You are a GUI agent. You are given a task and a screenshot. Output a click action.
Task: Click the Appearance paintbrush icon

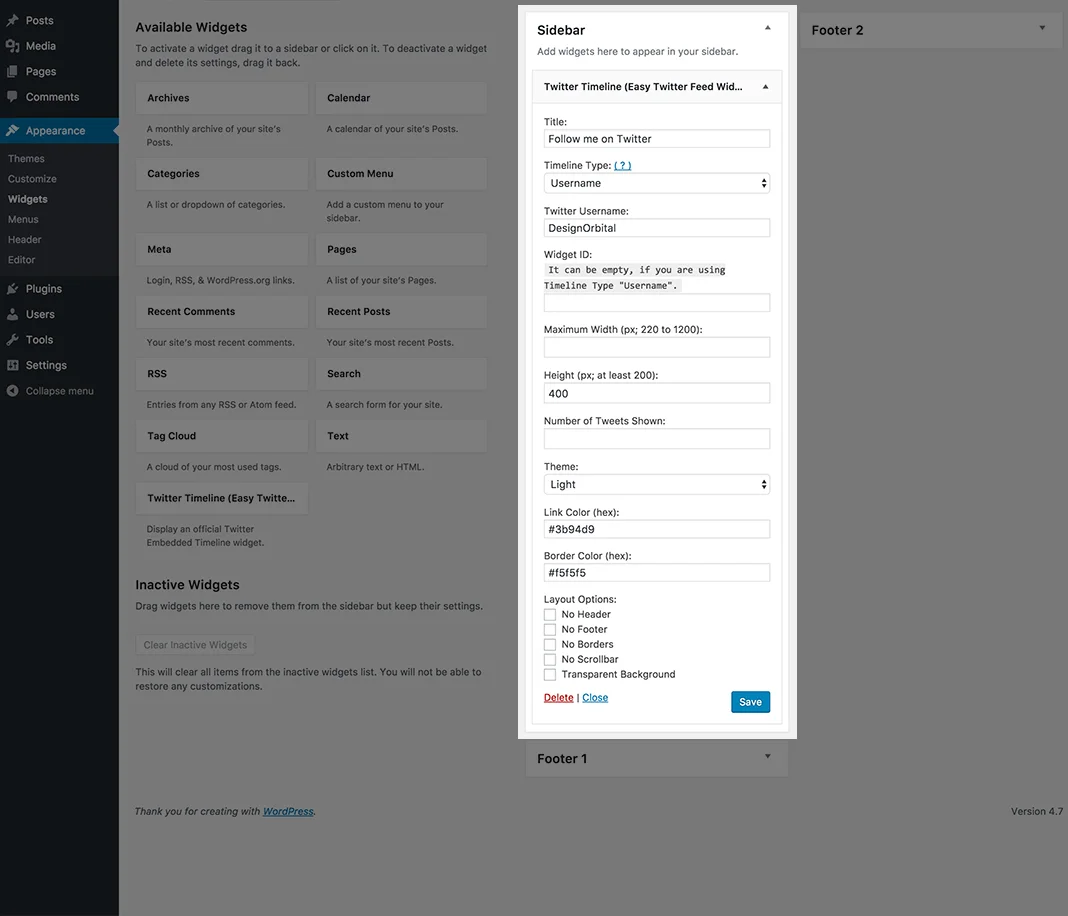[12, 131]
